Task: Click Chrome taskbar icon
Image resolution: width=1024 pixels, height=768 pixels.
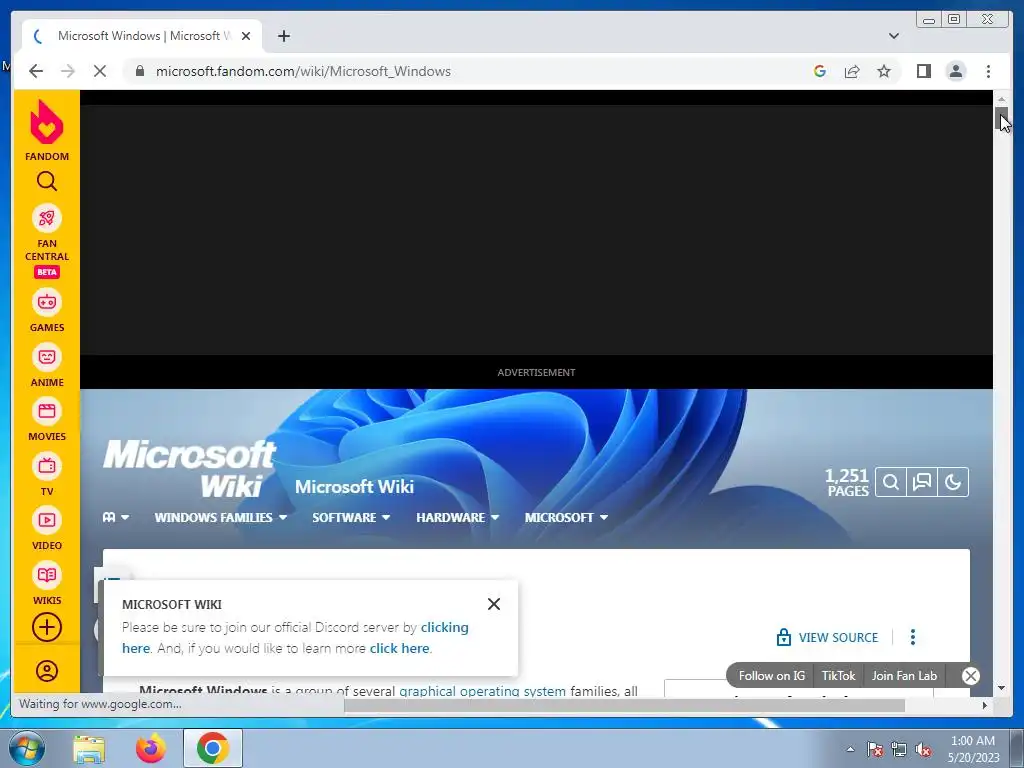Action: pyautogui.click(x=212, y=748)
